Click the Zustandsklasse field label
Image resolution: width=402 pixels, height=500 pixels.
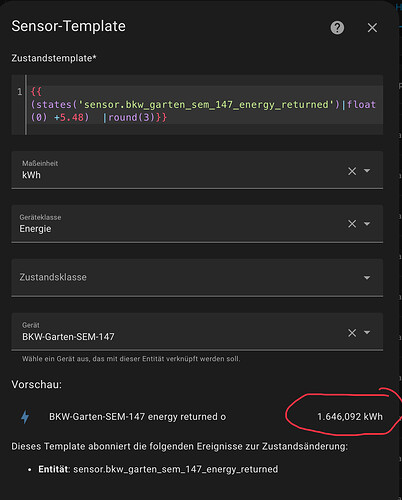53,277
